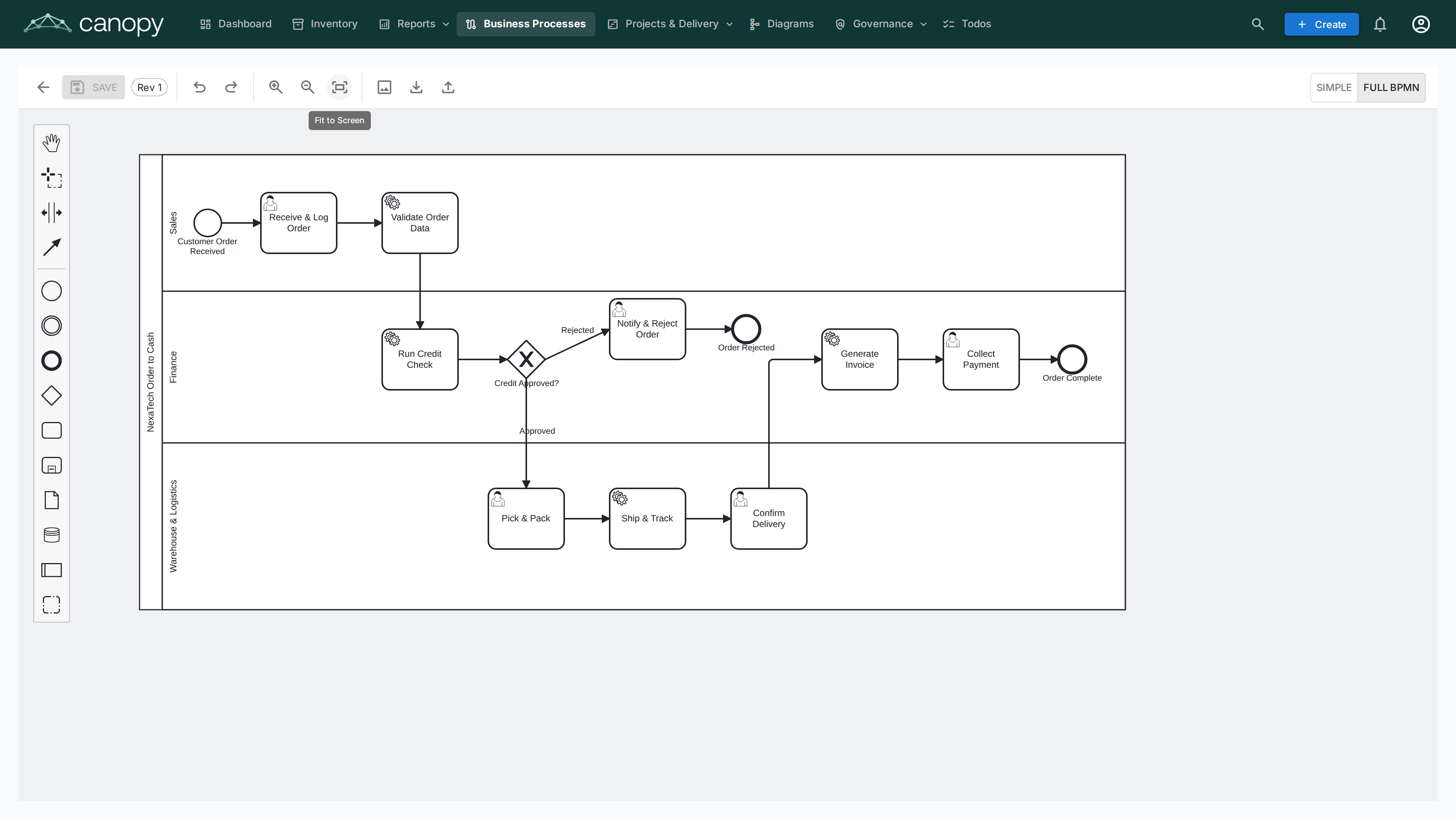This screenshot has width=1456, height=819.
Task: Download the BPMN diagram
Action: click(417, 88)
